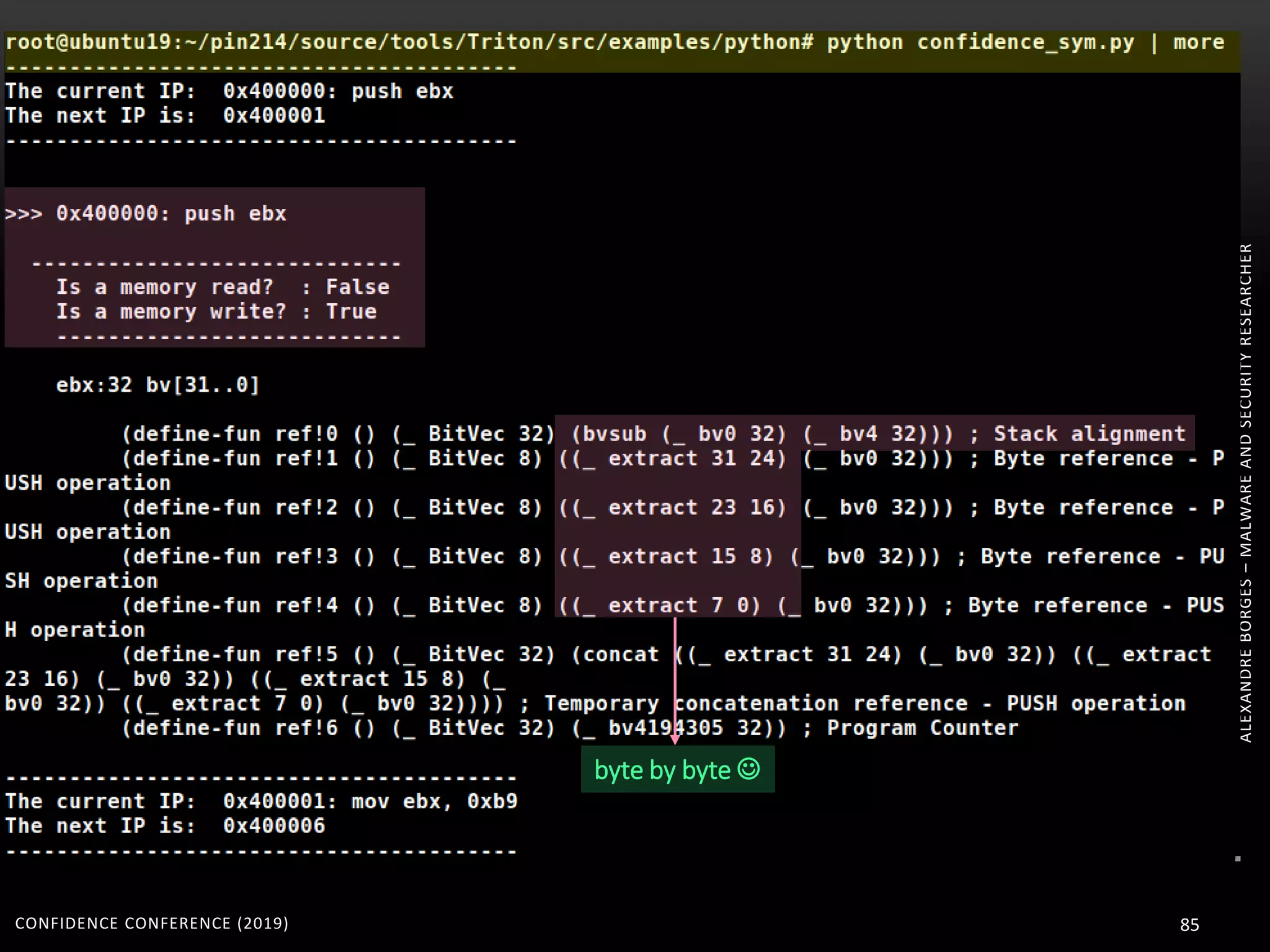Click the 'Temporary concatenation reference - PUSH operation' comment
The image size is (1270, 952).
coord(865,703)
